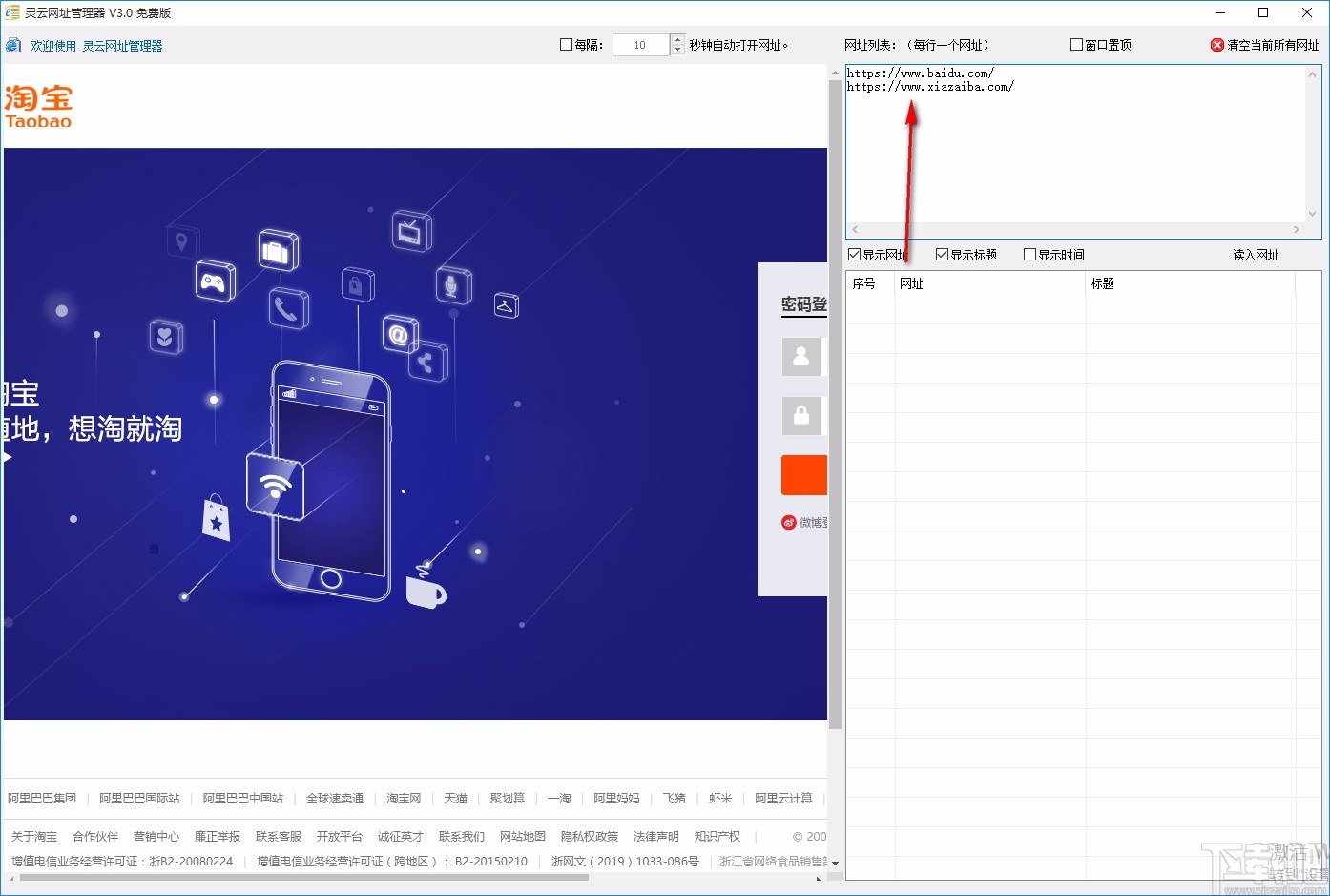Click the Weibo login icon
This screenshot has width=1330, height=896.
(x=789, y=522)
